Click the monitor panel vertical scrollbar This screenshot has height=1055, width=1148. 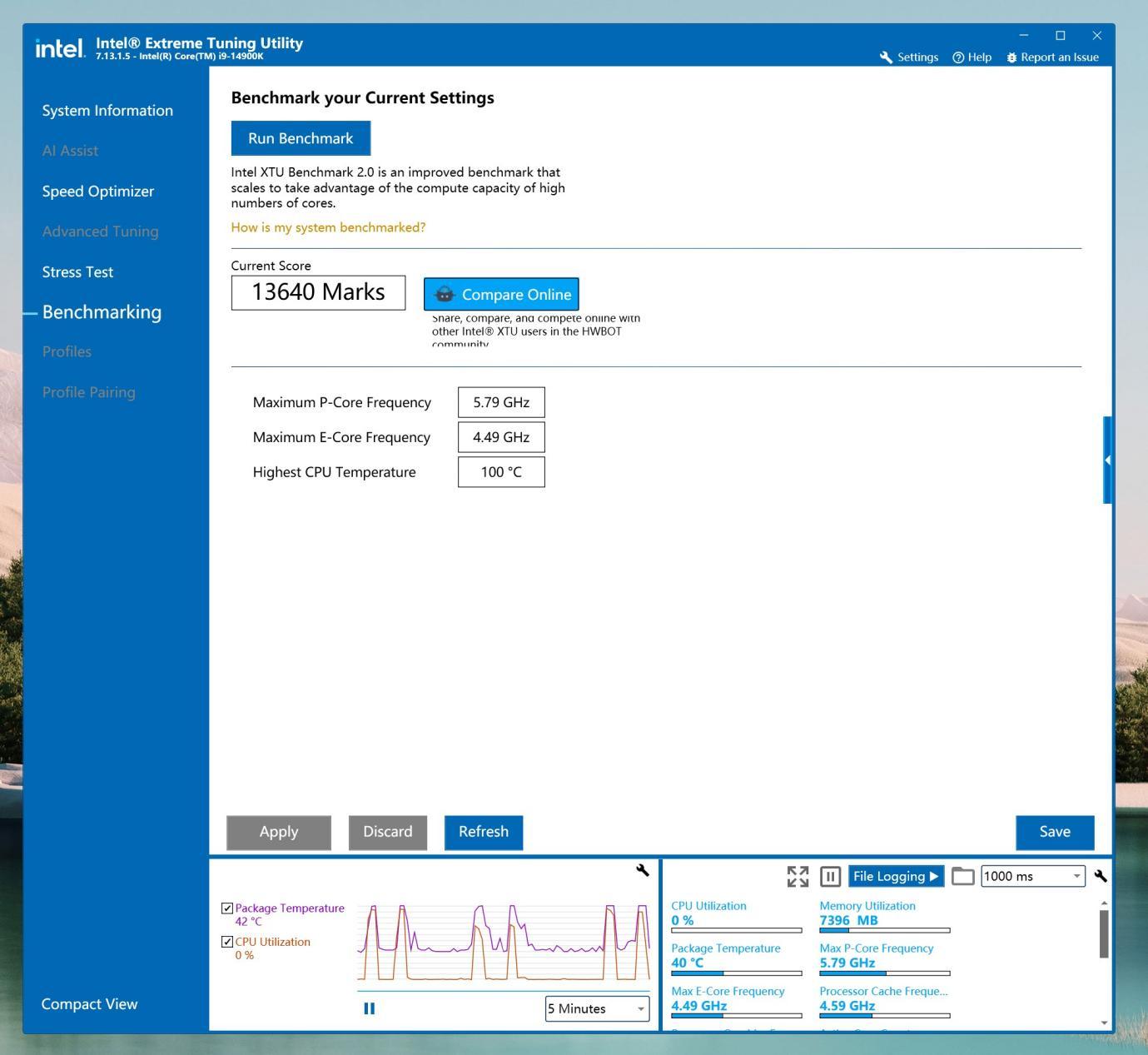click(1104, 933)
